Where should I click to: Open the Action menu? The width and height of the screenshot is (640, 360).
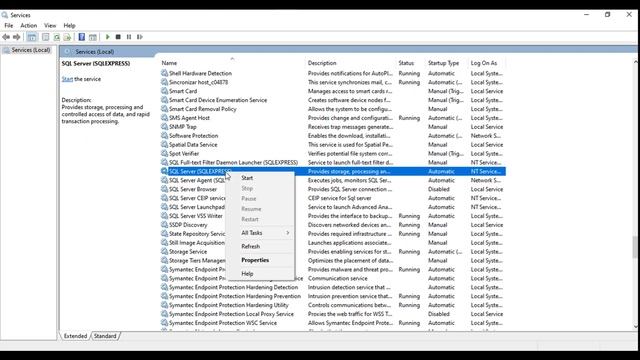29,25
